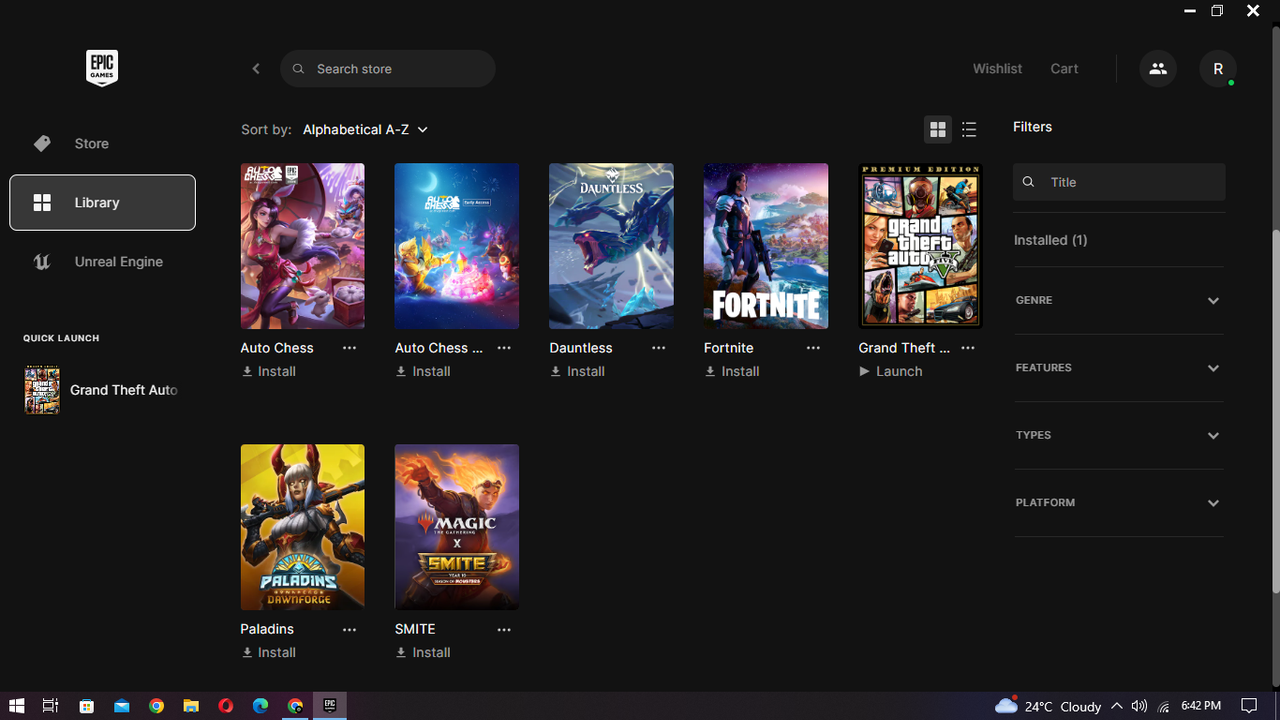Expand the Genre filter section
1280x720 pixels.
[x=1119, y=301]
